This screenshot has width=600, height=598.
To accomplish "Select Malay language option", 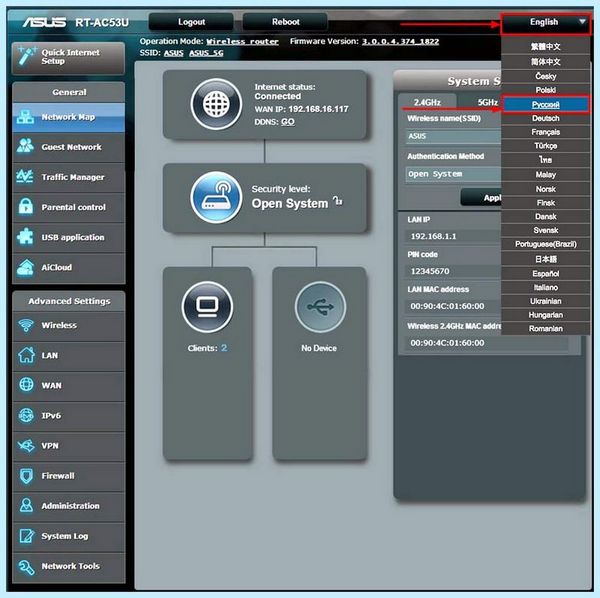I will point(546,175).
